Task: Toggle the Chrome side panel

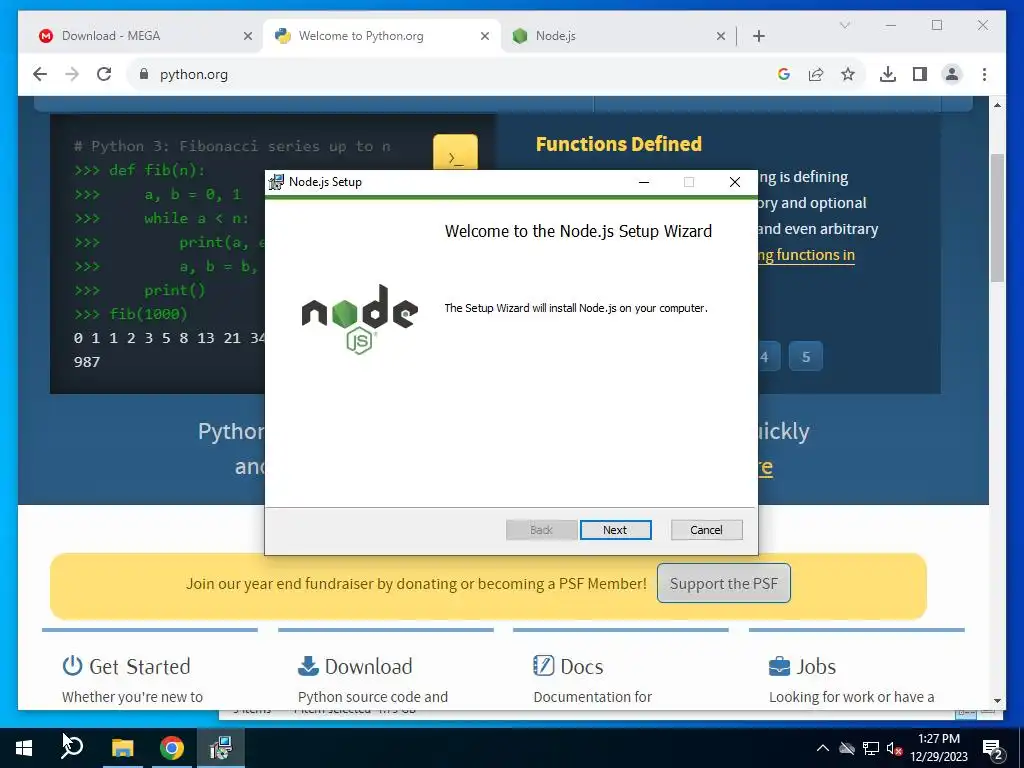Action: click(x=920, y=74)
